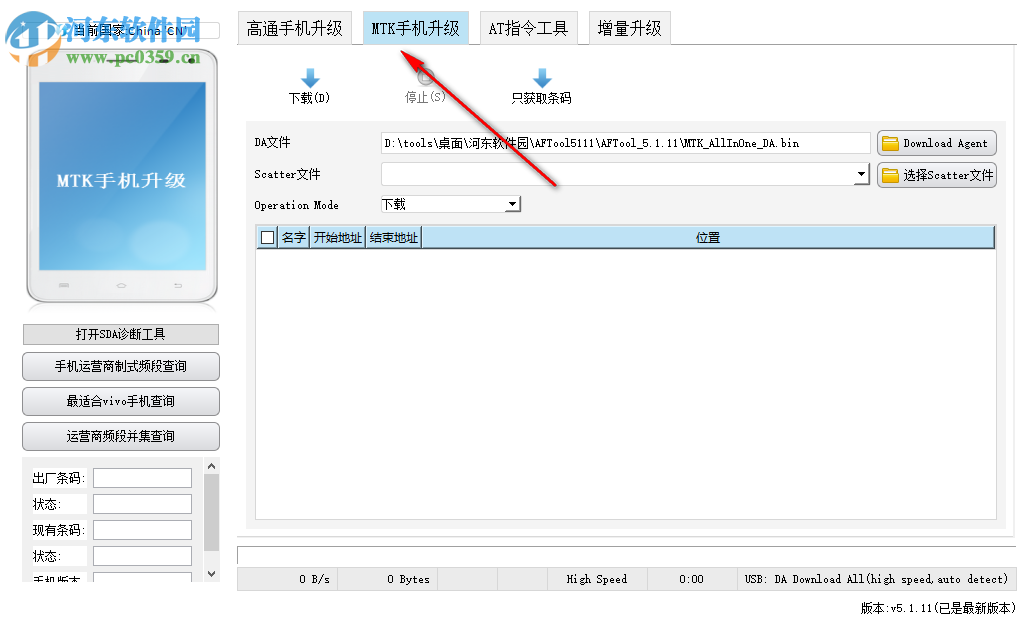Click the folder icon on 选择Scatter文件 button
1028x625 pixels.
point(889,174)
